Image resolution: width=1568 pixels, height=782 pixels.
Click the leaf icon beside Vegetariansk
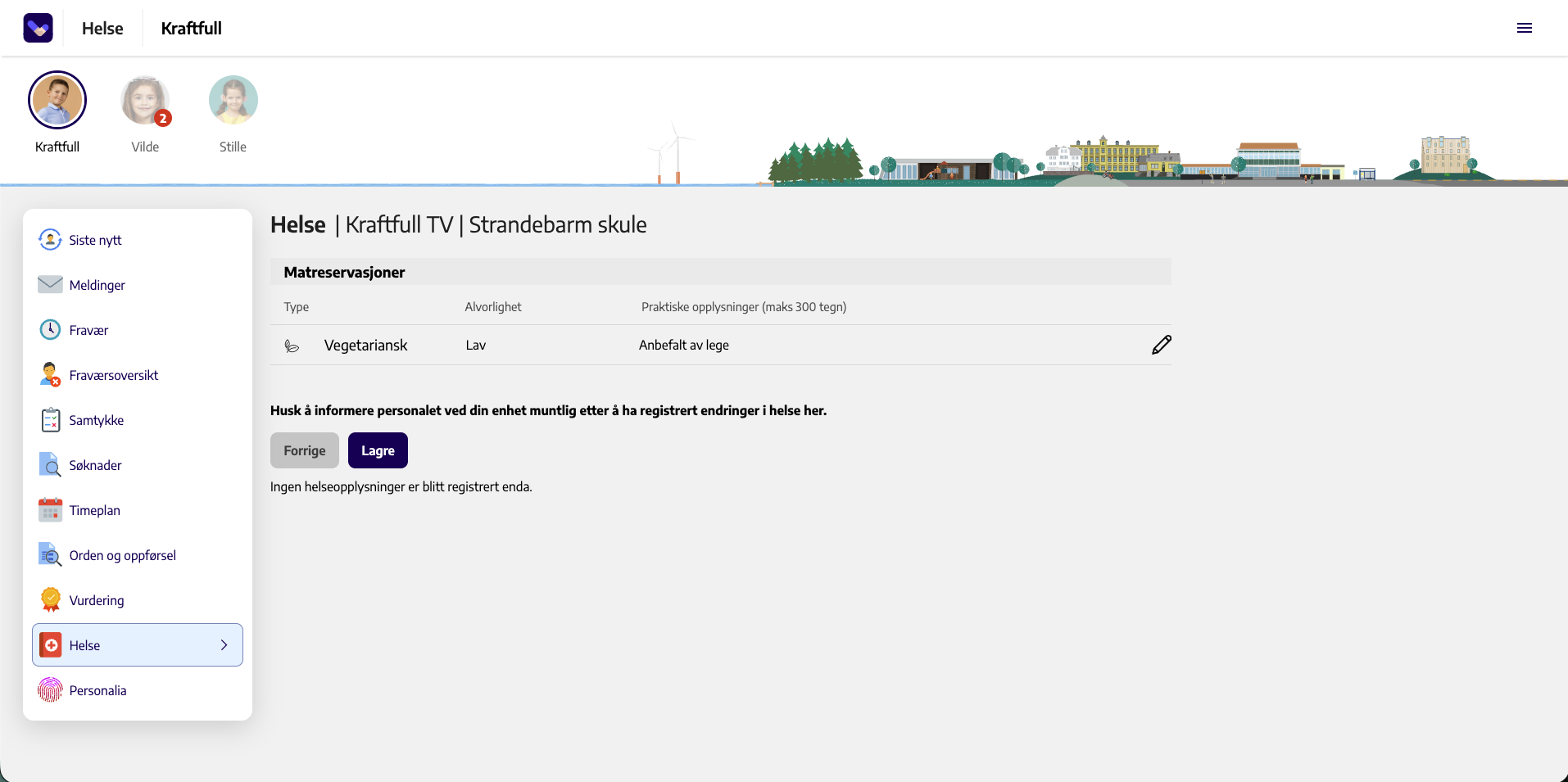coord(292,346)
